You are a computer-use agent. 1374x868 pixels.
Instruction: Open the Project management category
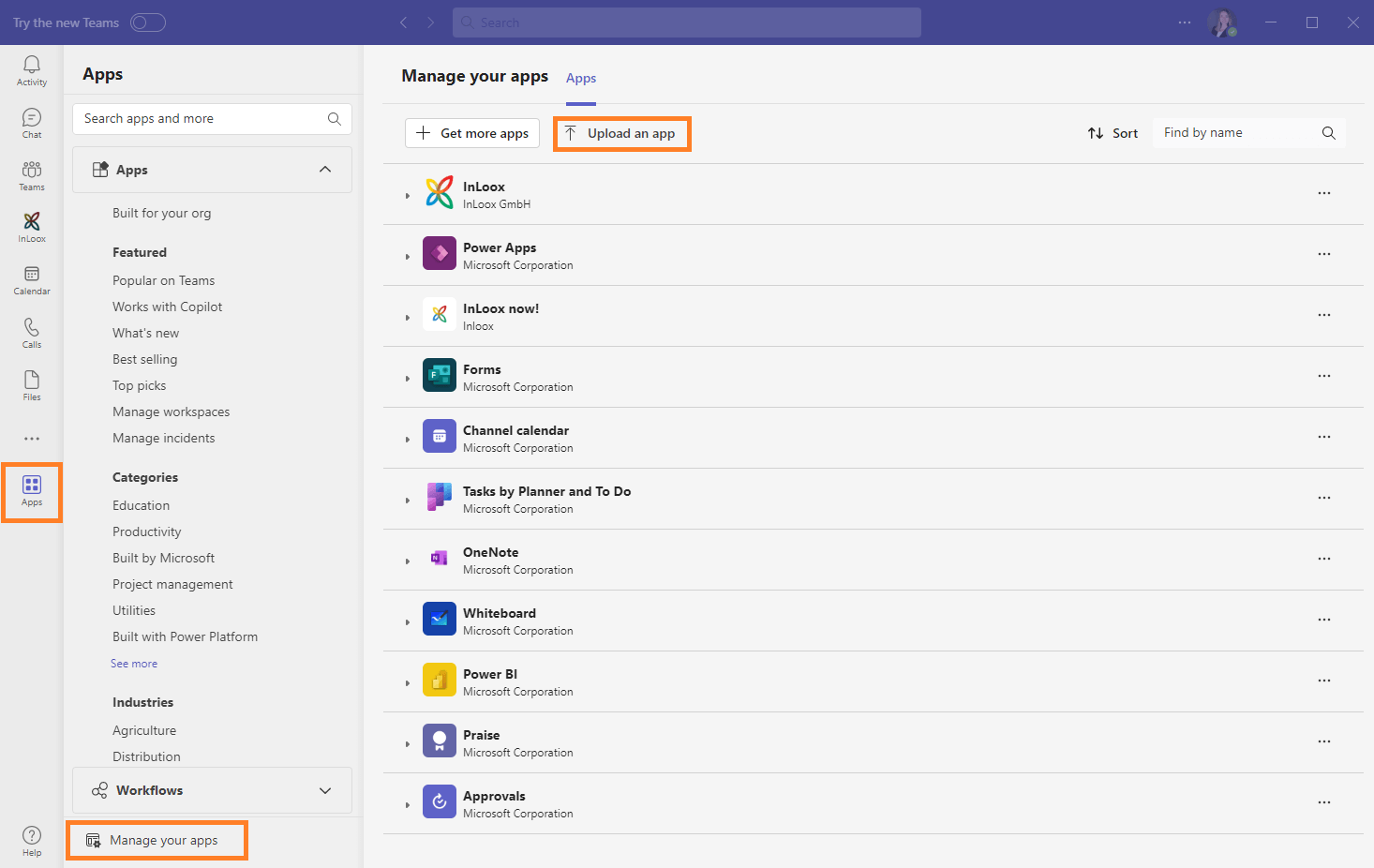(x=173, y=584)
